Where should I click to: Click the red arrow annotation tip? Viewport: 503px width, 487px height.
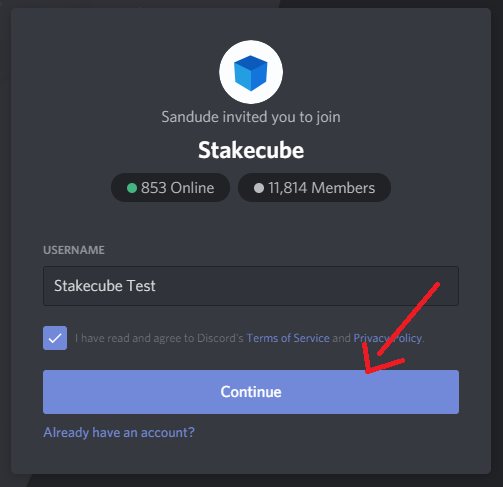point(367,371)
